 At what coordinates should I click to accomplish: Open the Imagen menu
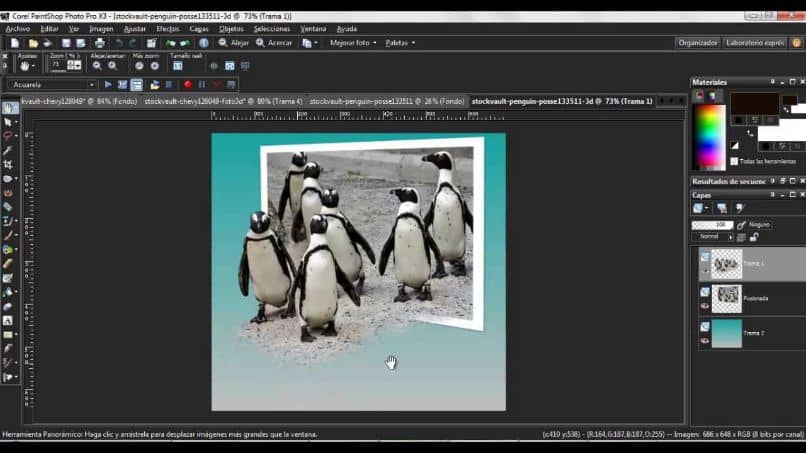pyautogui.click(x=101, y=29)
